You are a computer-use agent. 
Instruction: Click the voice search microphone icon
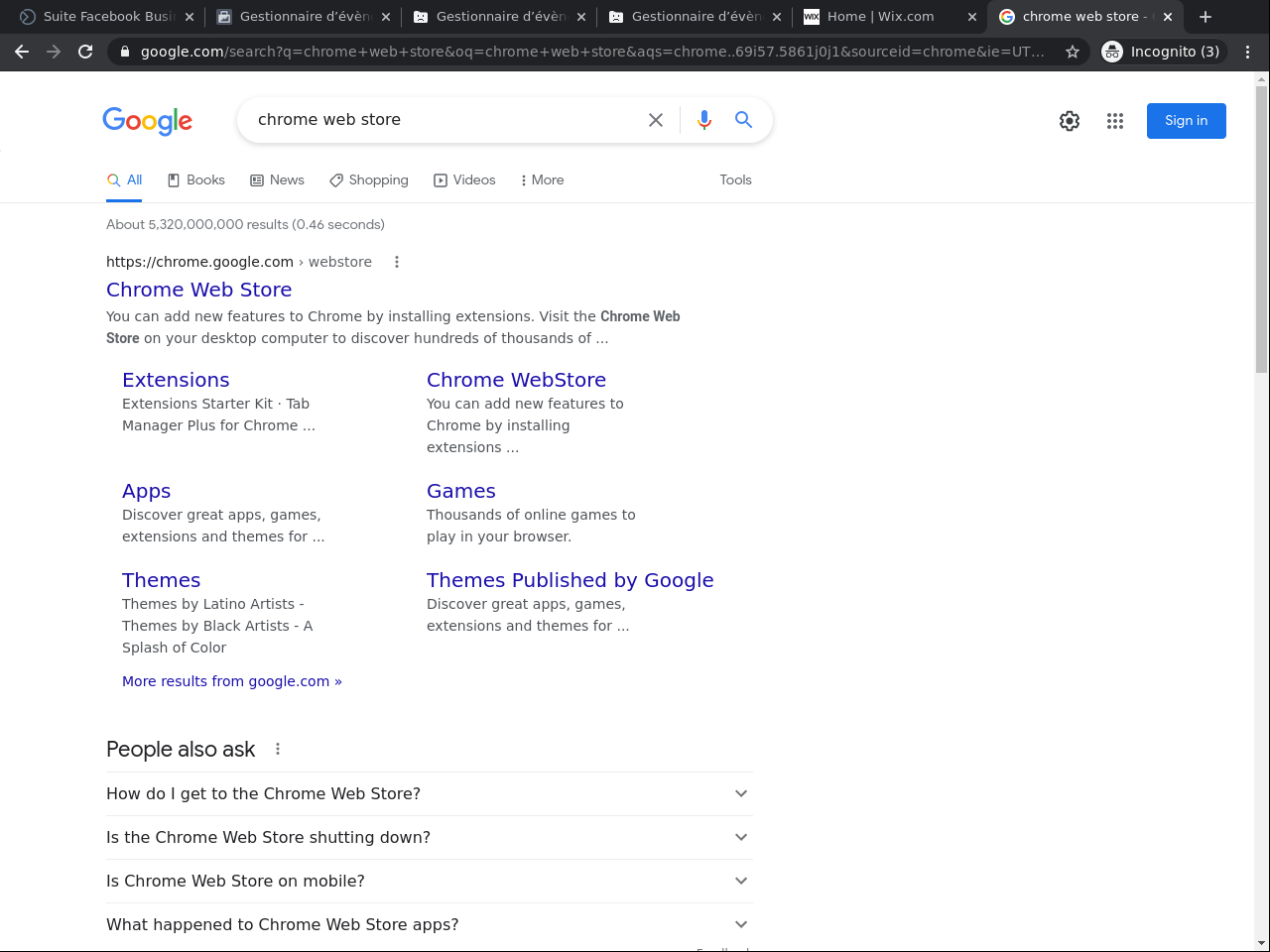[704, 120]
